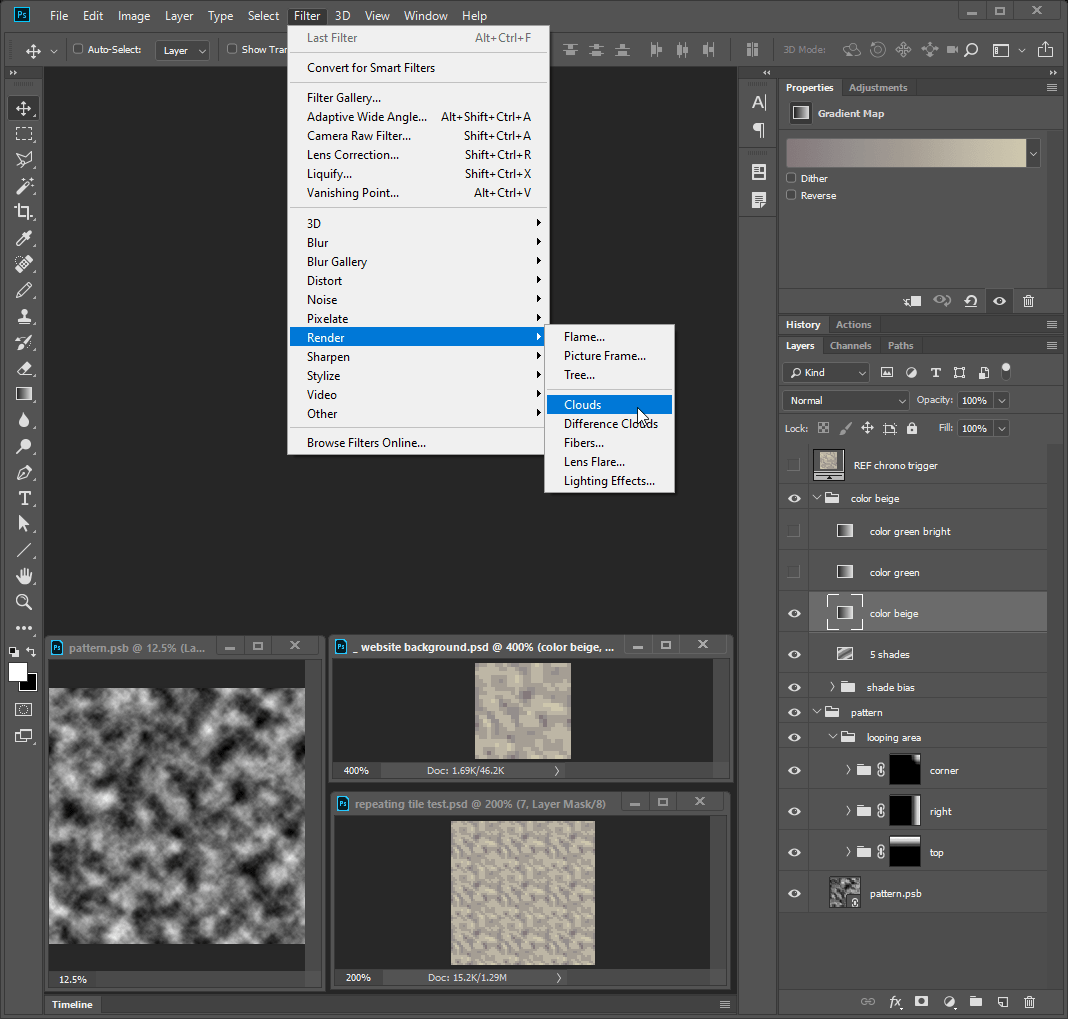Select the Crop tool
Image resolution: width=1068 pixels, height=1019 pixels.
click(x=24, y=212)
